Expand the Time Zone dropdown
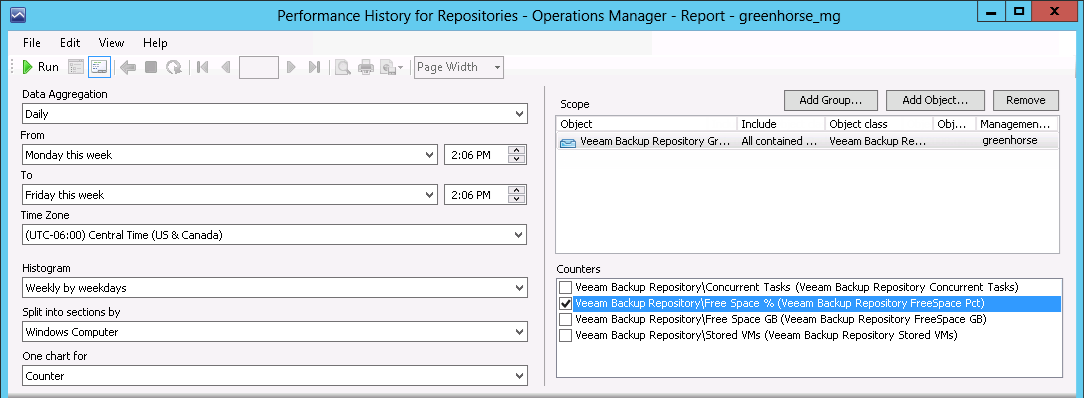This screenshot has width=1084, height=398. click(x=274, y=235)
